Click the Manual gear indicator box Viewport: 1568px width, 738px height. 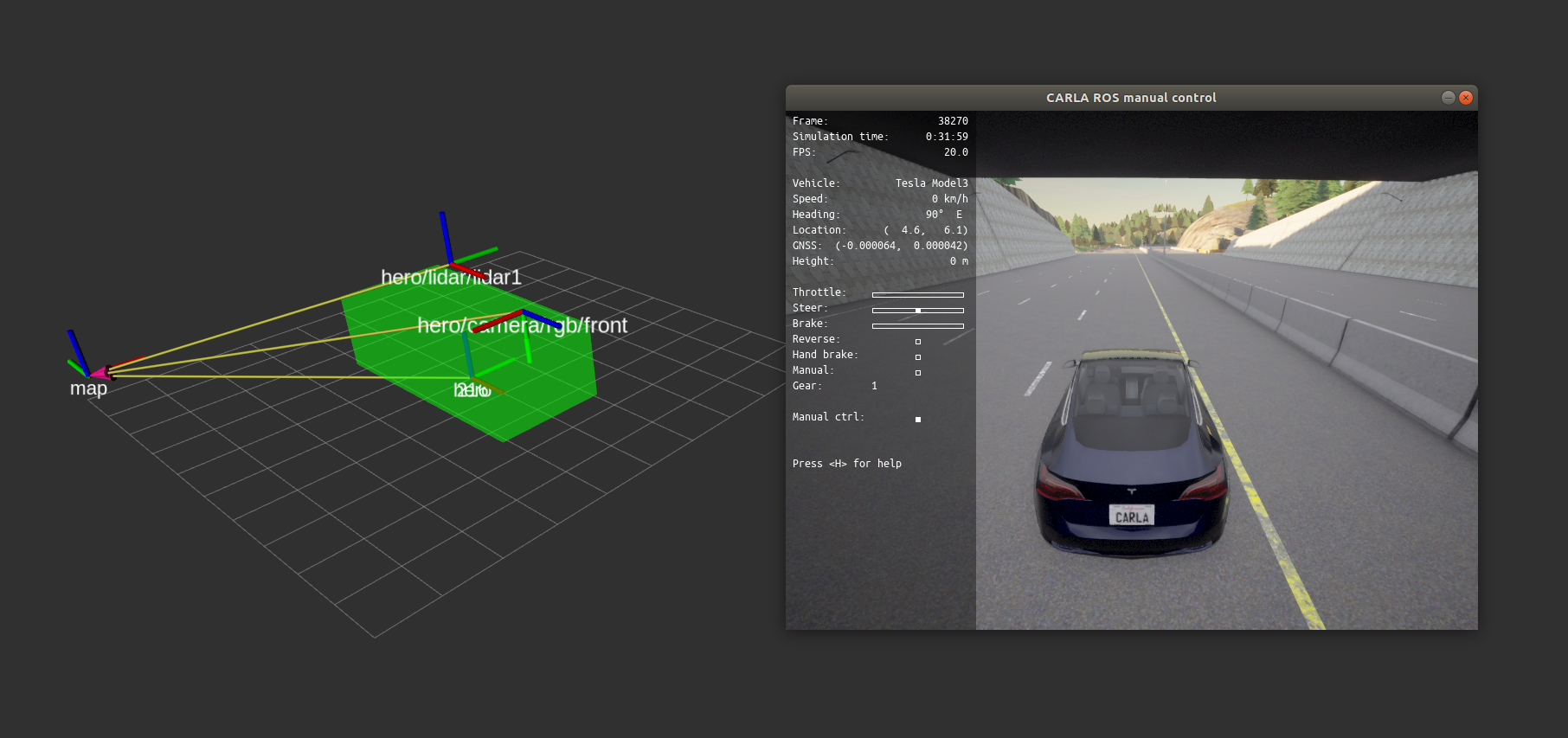tap(918, 373)
